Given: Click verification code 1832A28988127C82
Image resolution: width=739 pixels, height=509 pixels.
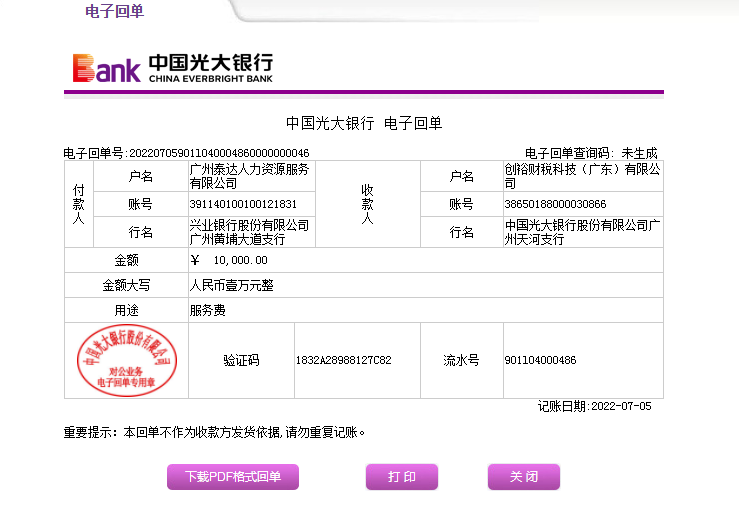Looking at the screenshot, I should click(x=344, y=360).
